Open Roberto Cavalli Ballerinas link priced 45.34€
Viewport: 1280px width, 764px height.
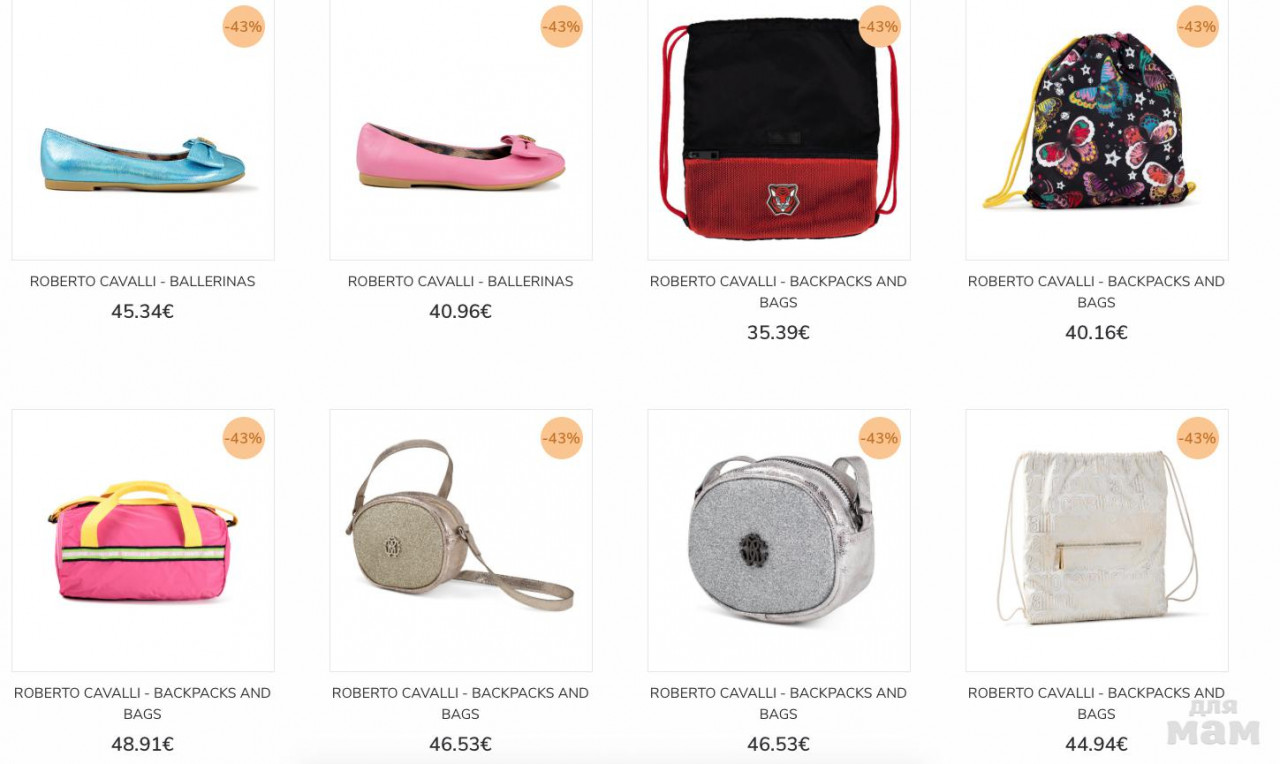[143, 282]
